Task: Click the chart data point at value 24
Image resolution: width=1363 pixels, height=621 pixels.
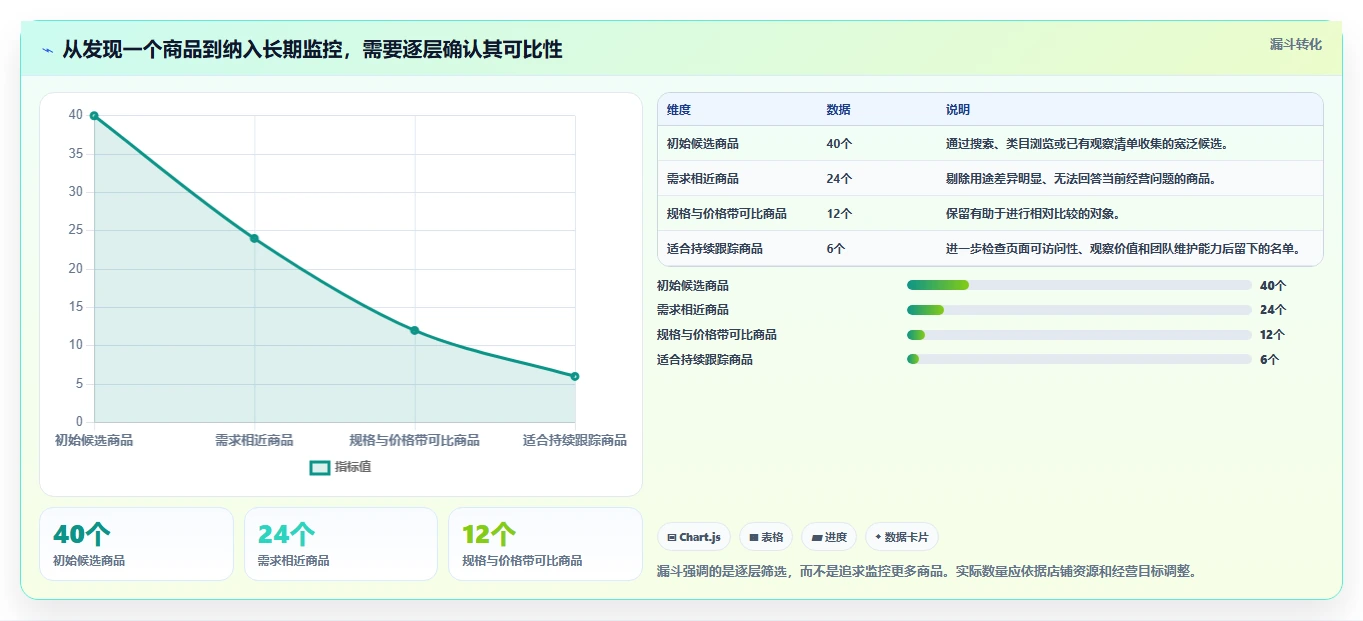Action: pyautogui.click(x=254, y=238)
